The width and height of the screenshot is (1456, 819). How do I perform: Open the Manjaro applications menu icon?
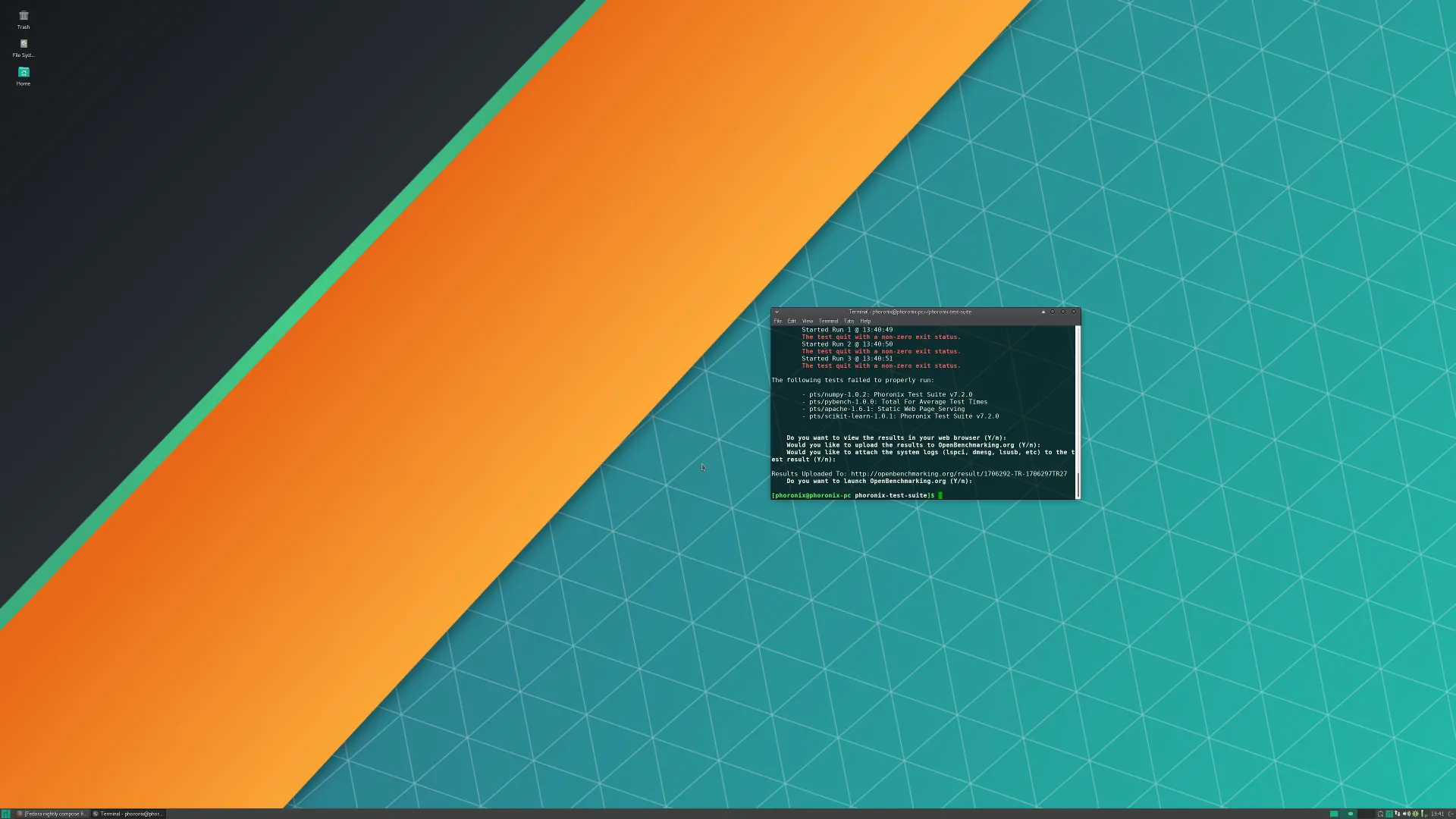[5, 814]
